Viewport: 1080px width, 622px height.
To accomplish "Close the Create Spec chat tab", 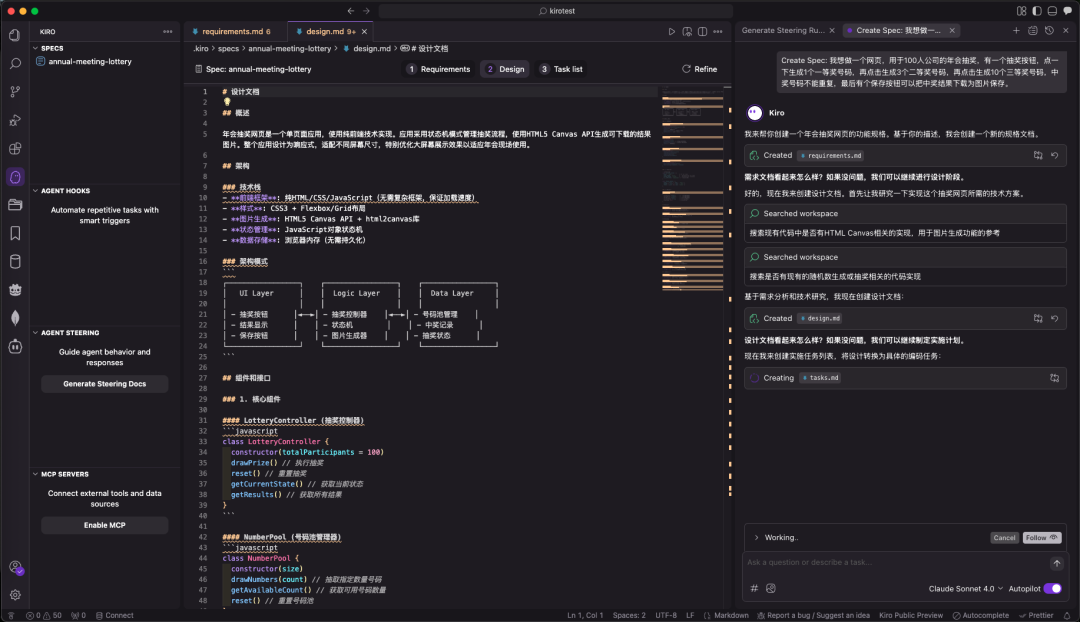I will (952, 30).
